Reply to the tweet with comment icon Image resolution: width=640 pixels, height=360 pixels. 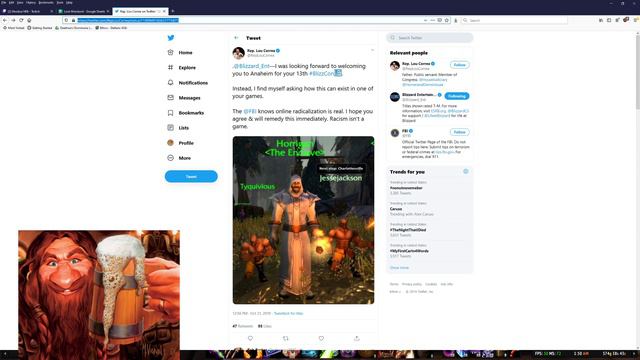pos(250,338)
